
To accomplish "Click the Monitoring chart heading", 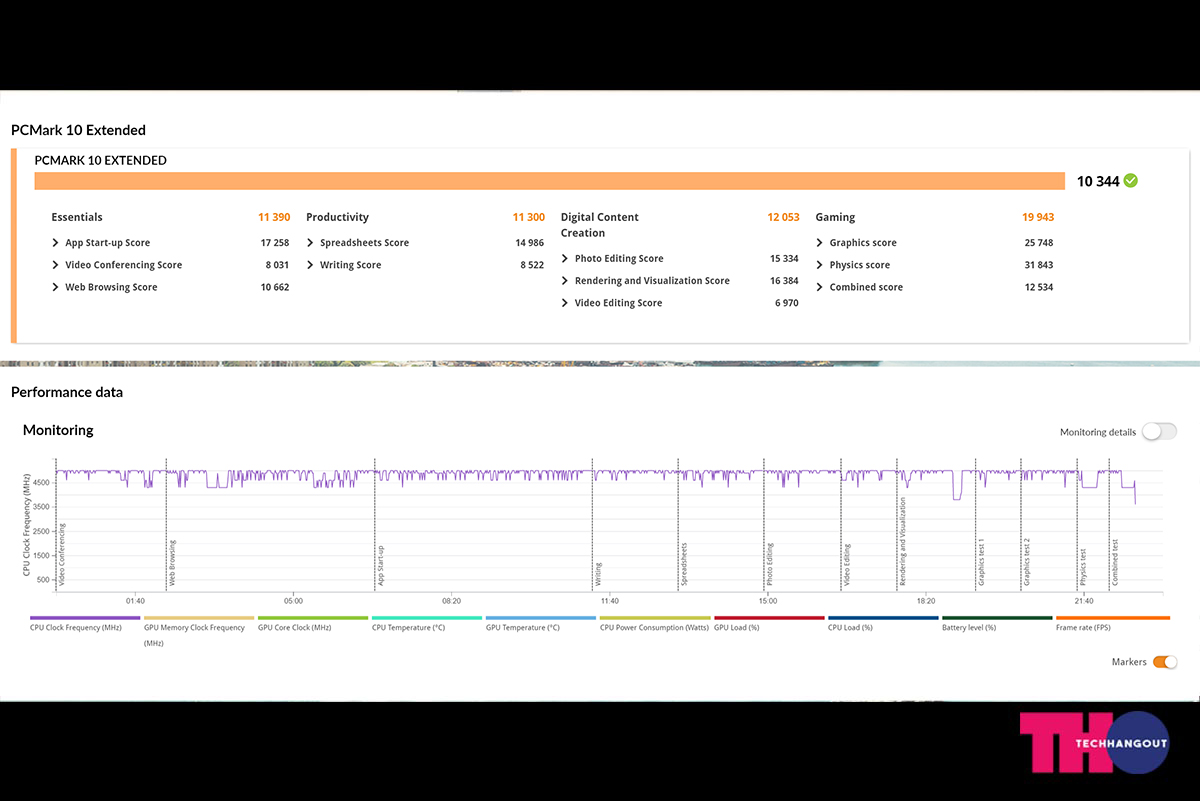I will [x=58, y=430].
